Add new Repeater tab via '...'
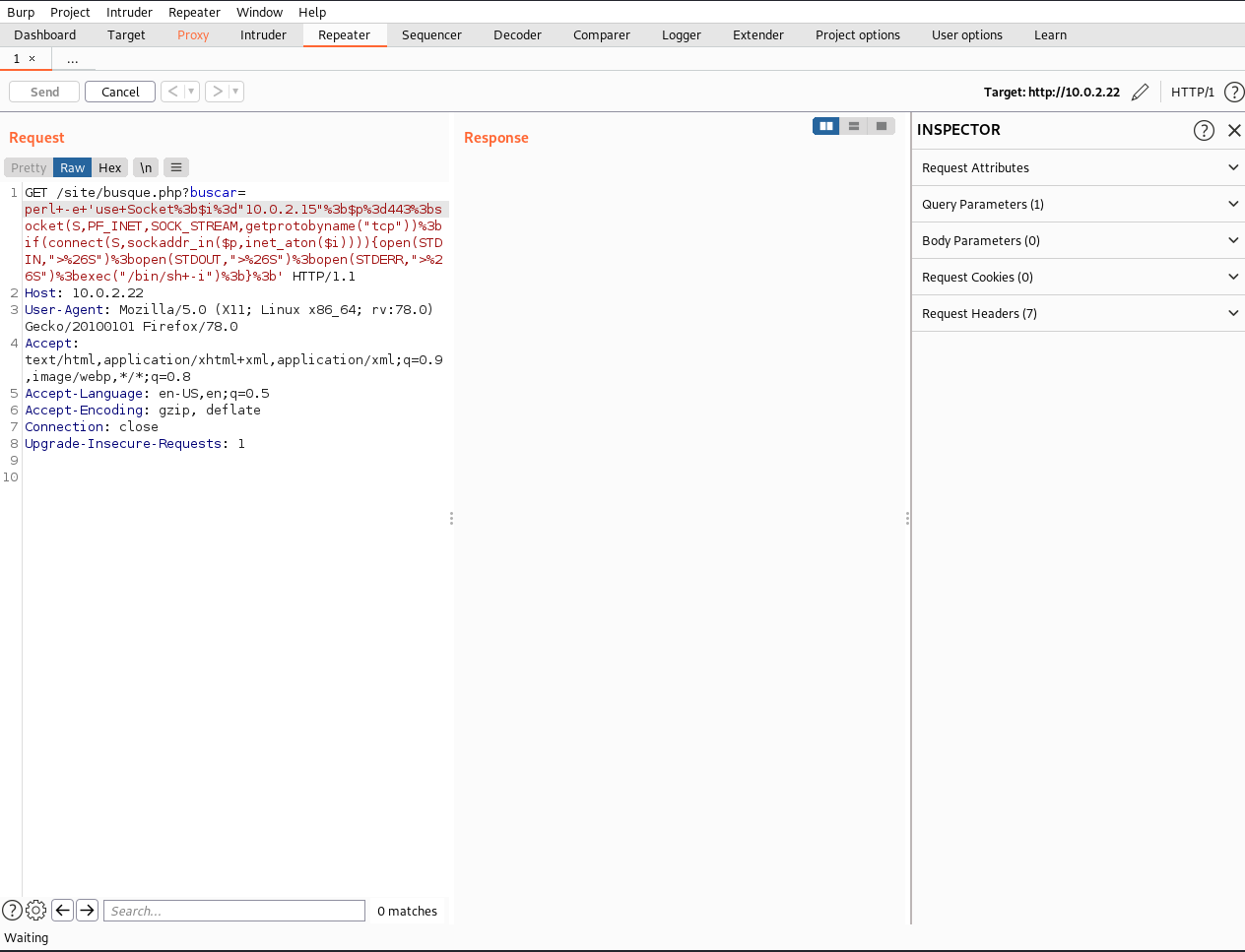 click(73, 59)
